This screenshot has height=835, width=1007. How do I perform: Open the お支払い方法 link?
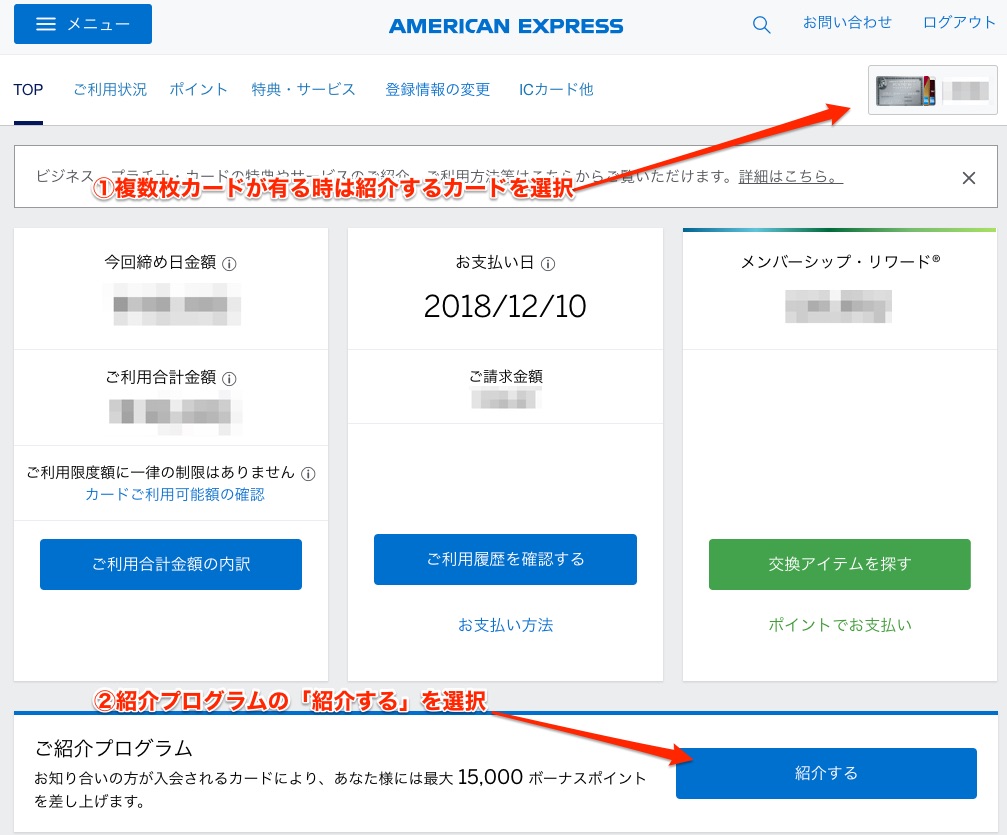point(505,625)
